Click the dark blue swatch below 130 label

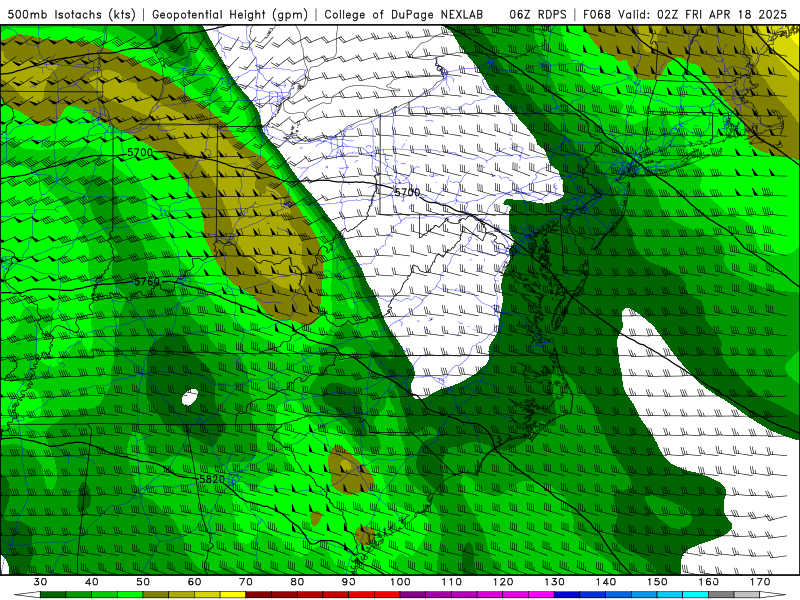(x=567, y=595)
